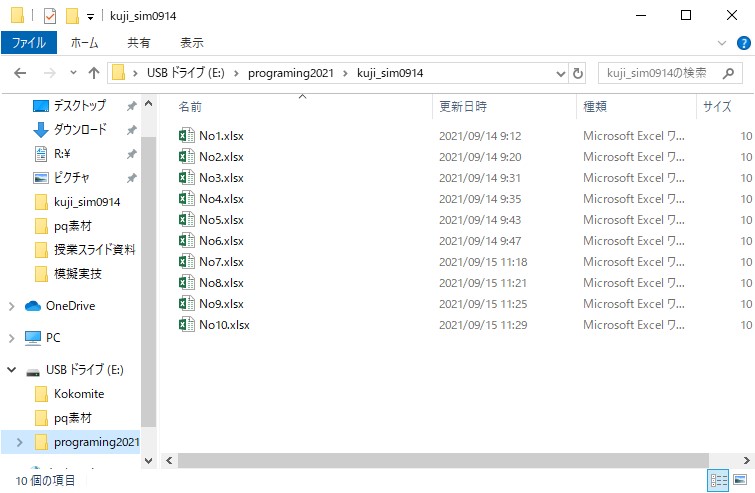755x493 pixels.
Task: Open ダウンロード in quick access
Action: click(x=80, y=130)
